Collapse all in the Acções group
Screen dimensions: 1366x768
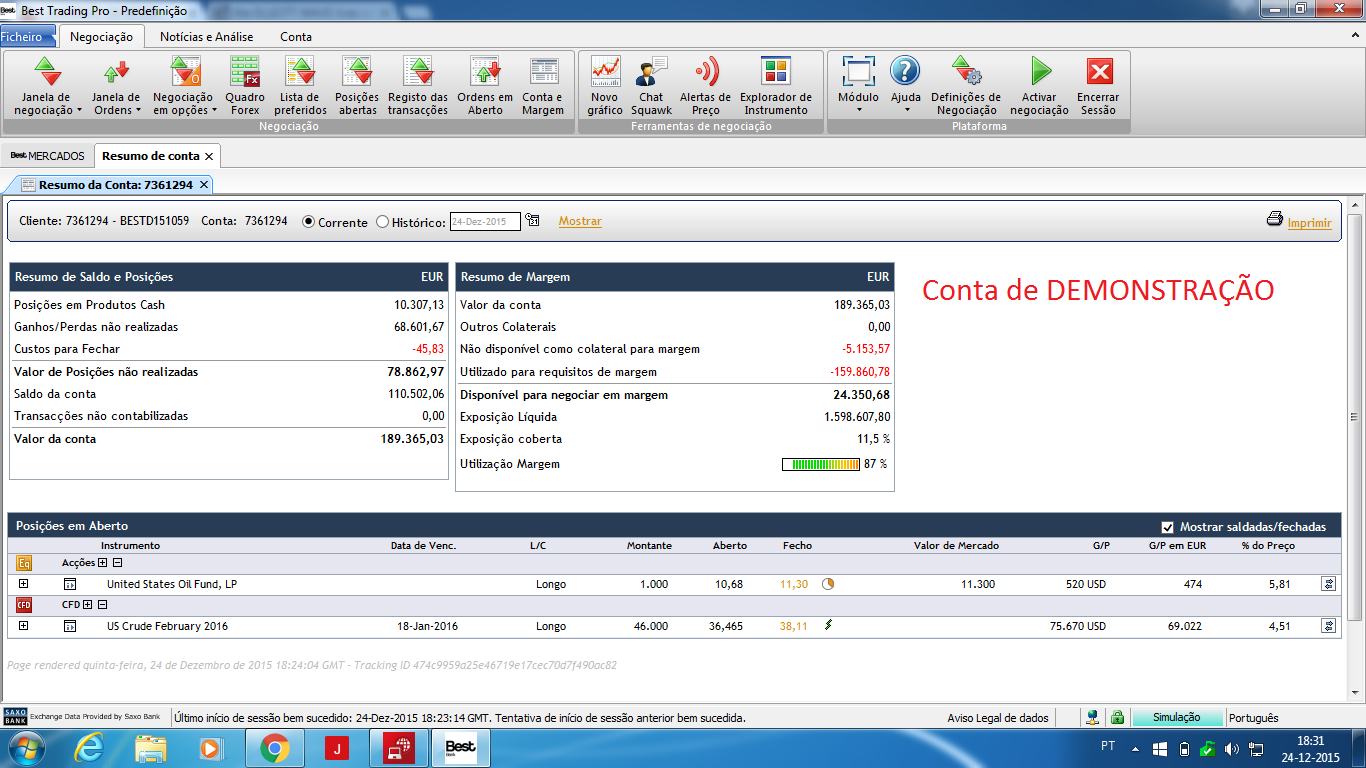pyautogui.click(x=117, y=563)
